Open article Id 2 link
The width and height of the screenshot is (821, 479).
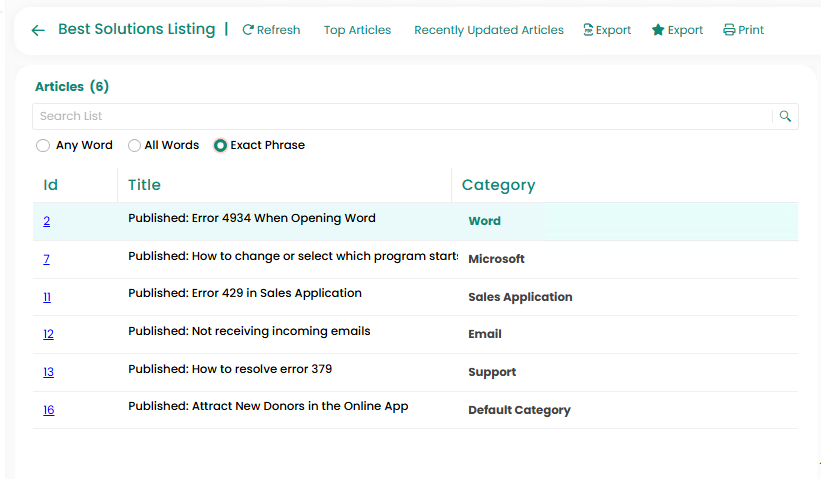[47, 221]
